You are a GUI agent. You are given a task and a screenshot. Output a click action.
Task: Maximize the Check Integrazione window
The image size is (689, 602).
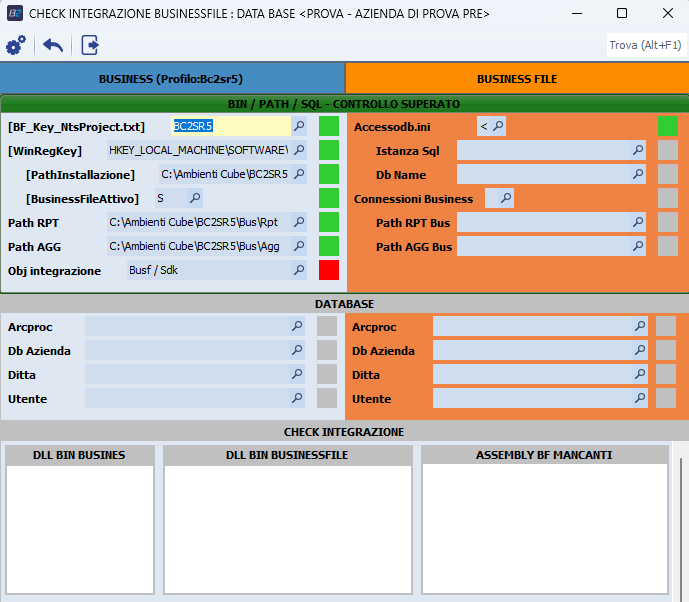tap(622, 13)
